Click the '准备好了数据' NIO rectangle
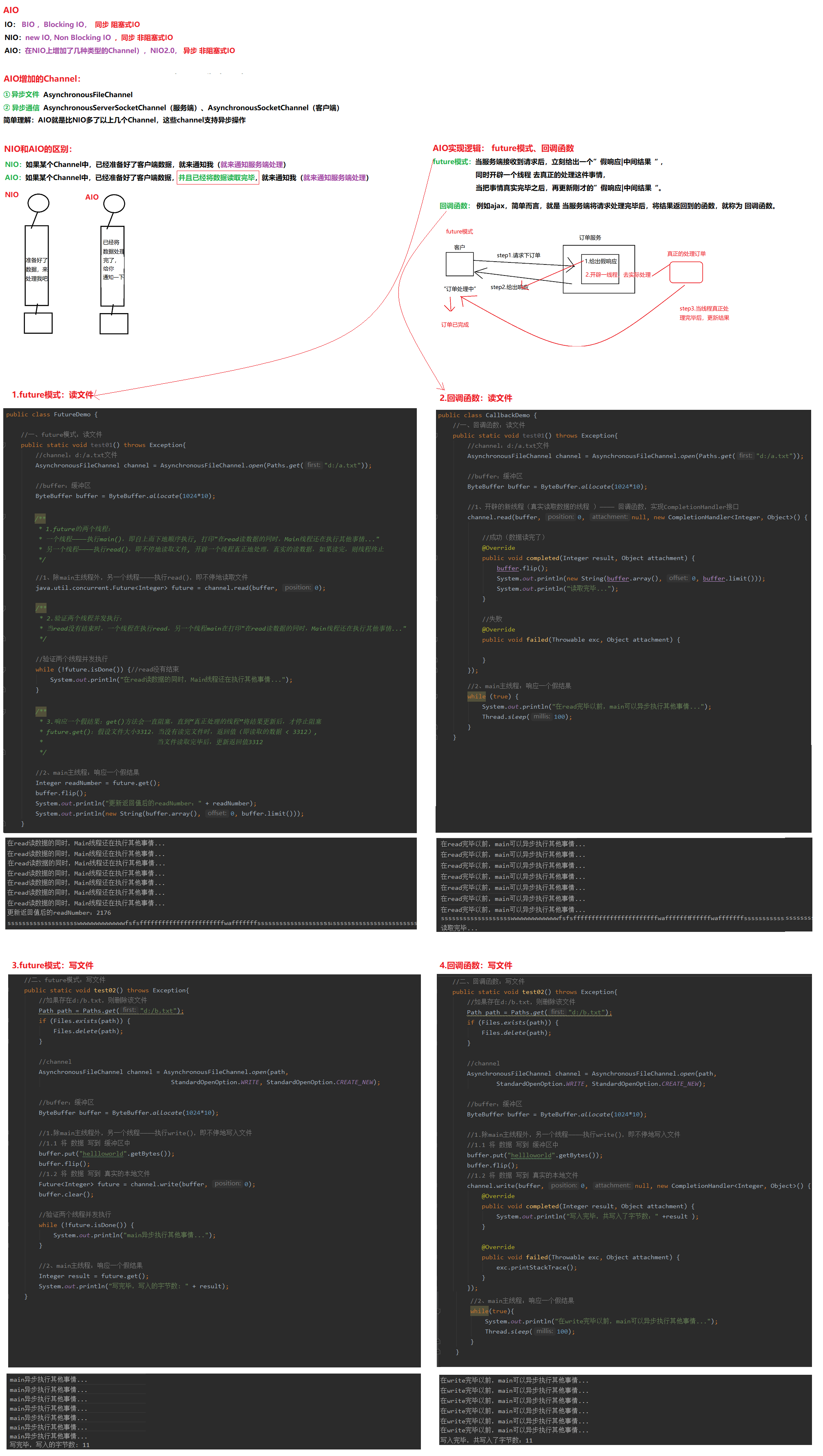The height and width of the screenshot is (1456, 823). (37, 266)
